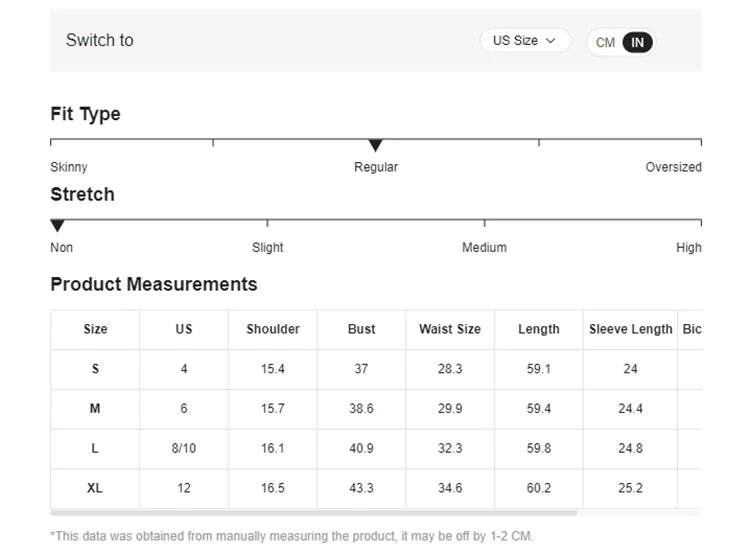Select the Sleeve Length column header
Screen dimensions: 750x552
pos(630,329)
